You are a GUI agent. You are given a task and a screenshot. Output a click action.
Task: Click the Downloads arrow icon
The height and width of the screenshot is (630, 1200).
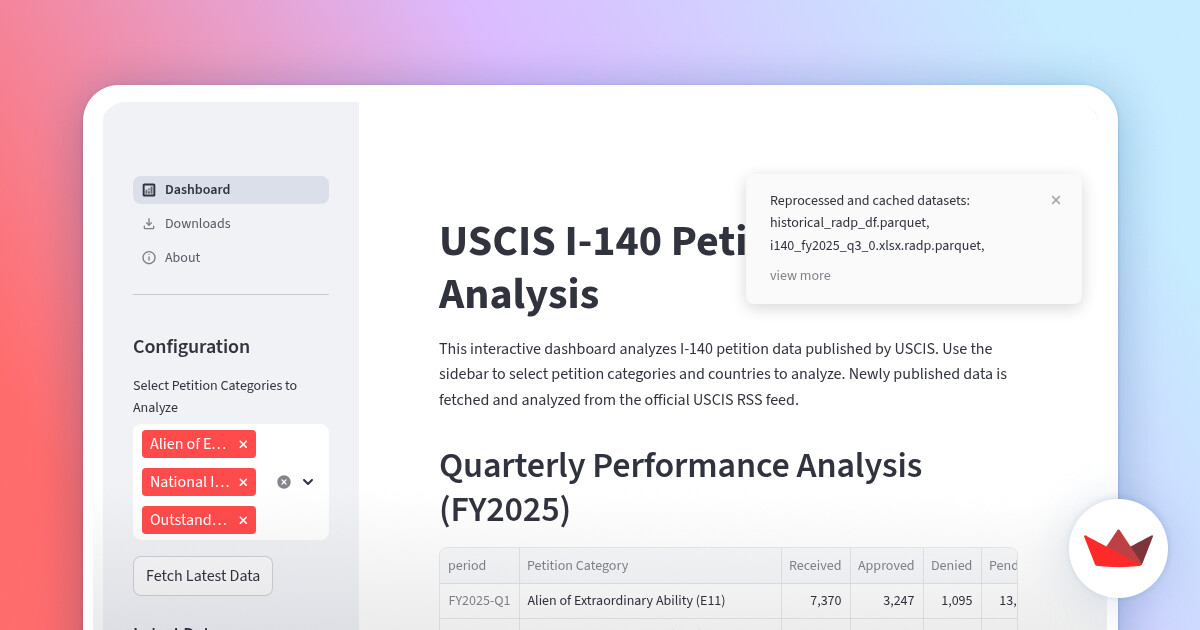pyautogui.click(x=149, y=224)
